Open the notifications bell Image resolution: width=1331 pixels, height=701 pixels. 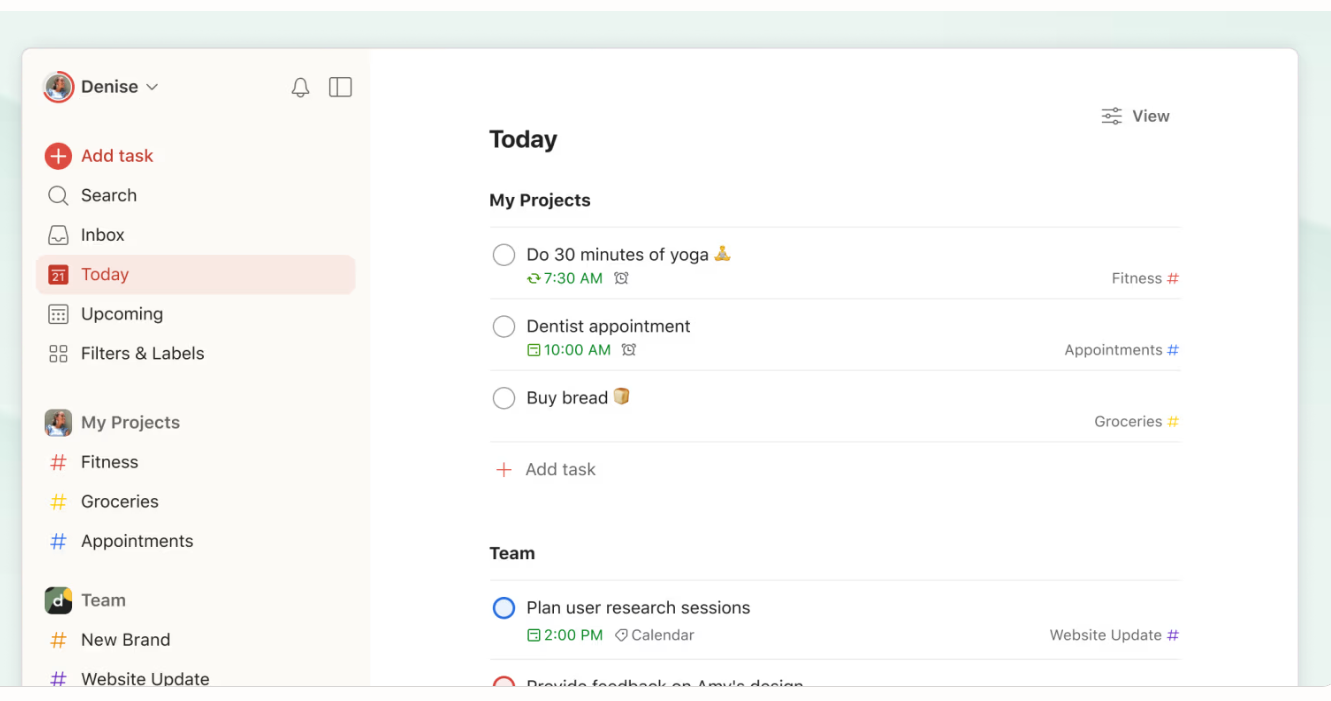pos(300,87)
